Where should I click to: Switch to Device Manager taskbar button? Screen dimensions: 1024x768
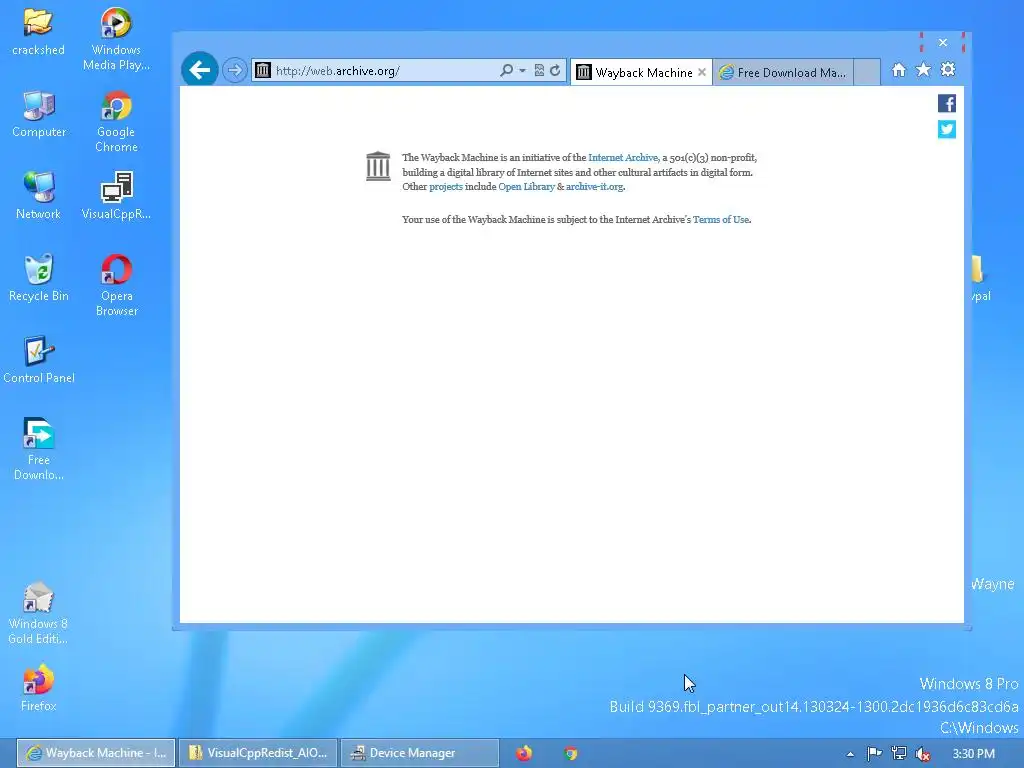click(420, 753)
